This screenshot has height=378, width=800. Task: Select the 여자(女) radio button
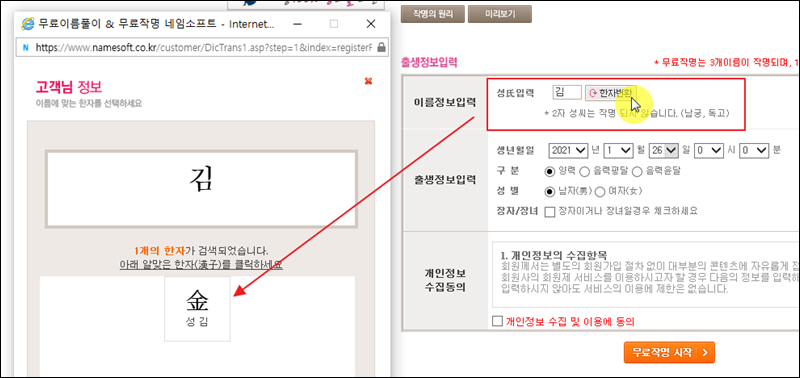point(600,191)
